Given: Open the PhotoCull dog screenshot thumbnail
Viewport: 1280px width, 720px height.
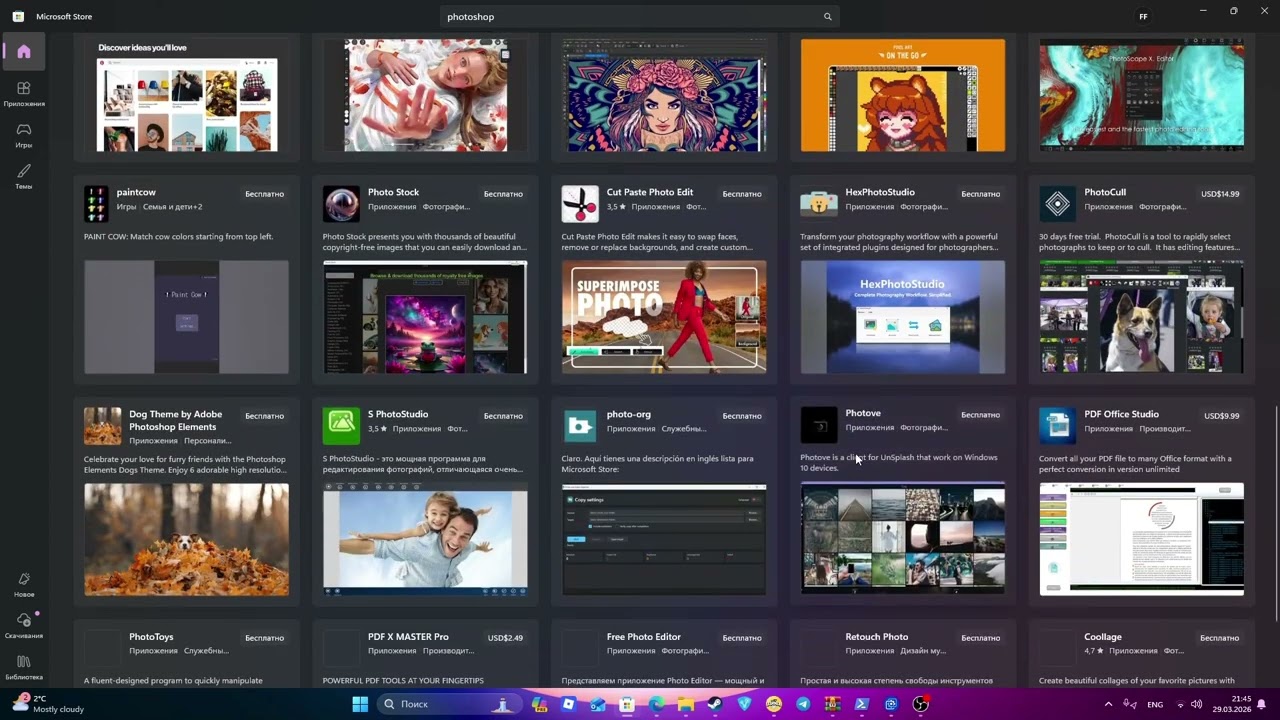Looking at the screenshot, I should (x=1142, y=317).
